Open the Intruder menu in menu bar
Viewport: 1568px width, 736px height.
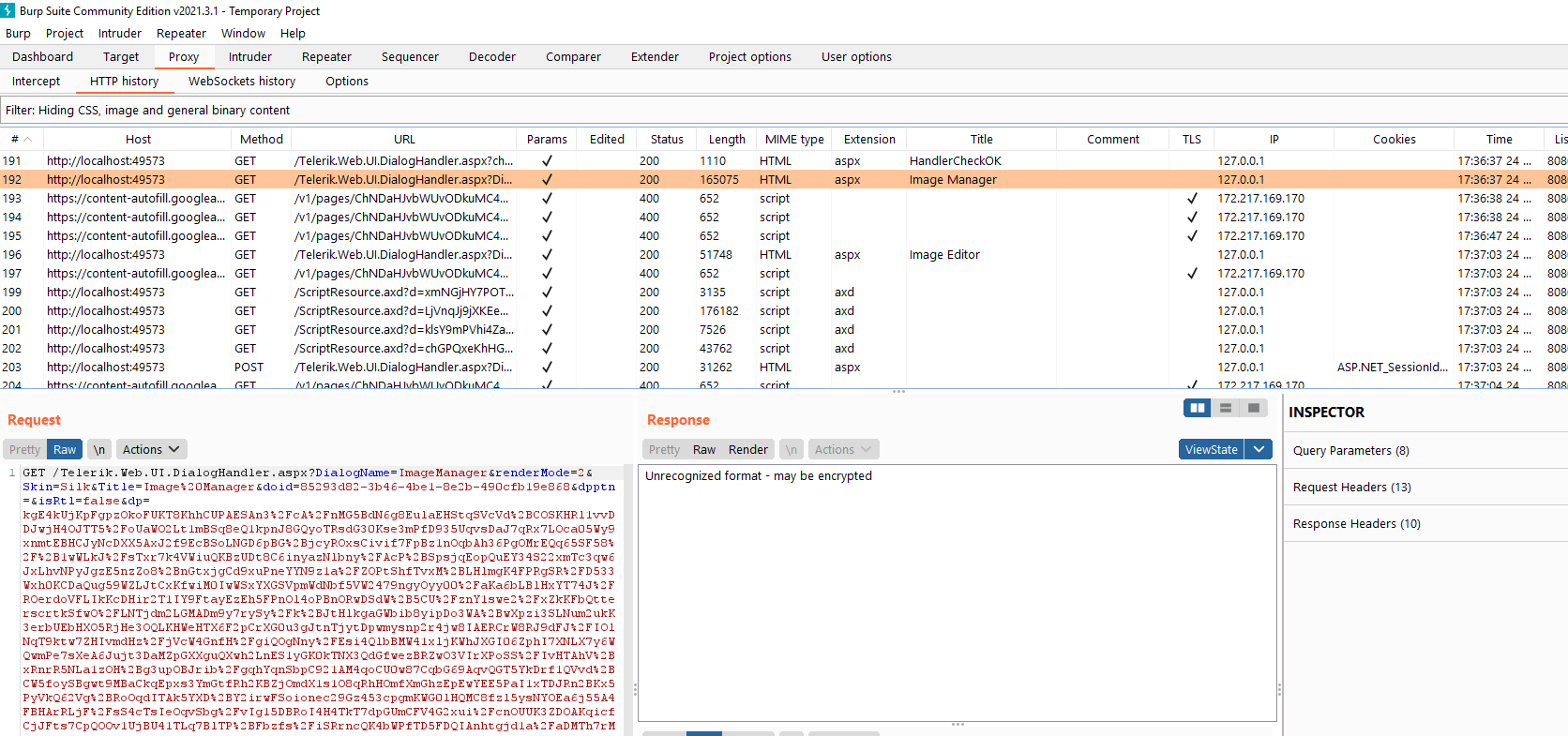tap(120, 33)
